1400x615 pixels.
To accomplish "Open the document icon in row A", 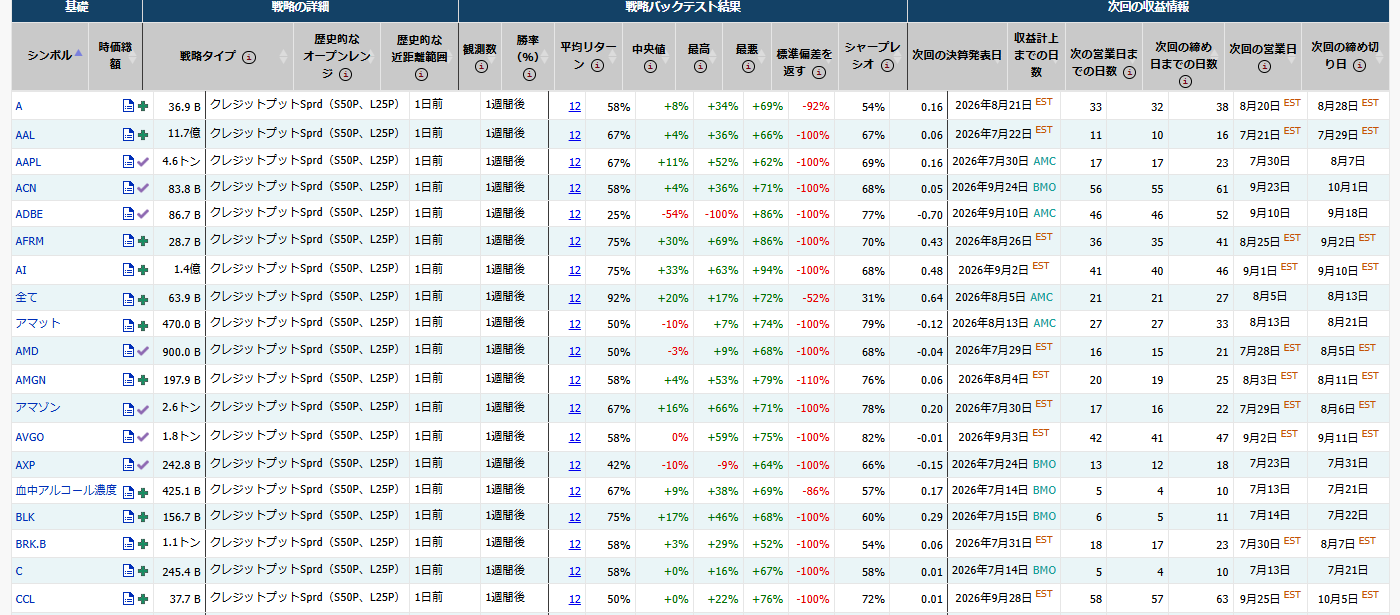I will click(x=128, y=106).
